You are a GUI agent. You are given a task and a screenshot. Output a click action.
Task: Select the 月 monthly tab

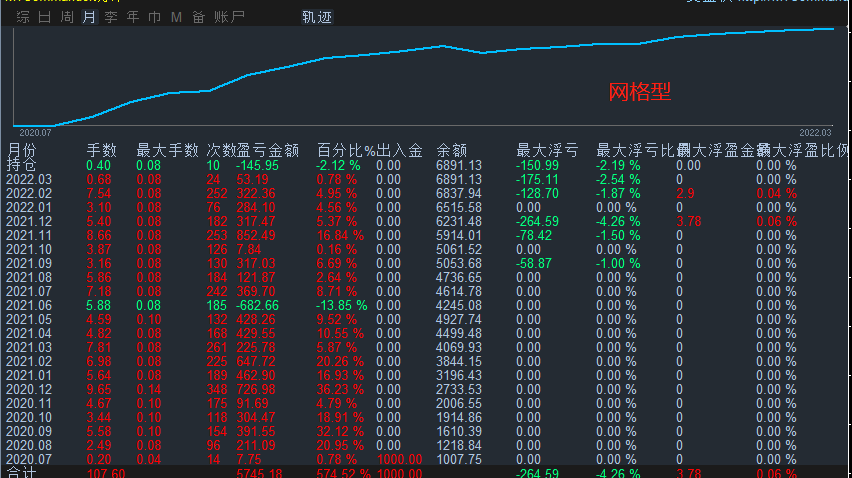(89, 17)
